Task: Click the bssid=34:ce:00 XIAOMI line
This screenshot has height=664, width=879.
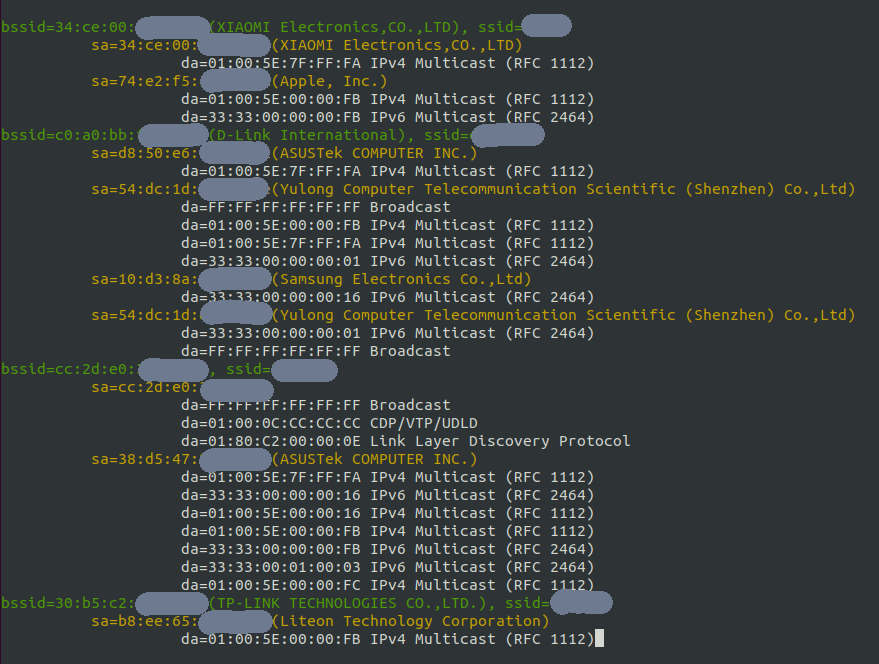Action: pos(286,26)
